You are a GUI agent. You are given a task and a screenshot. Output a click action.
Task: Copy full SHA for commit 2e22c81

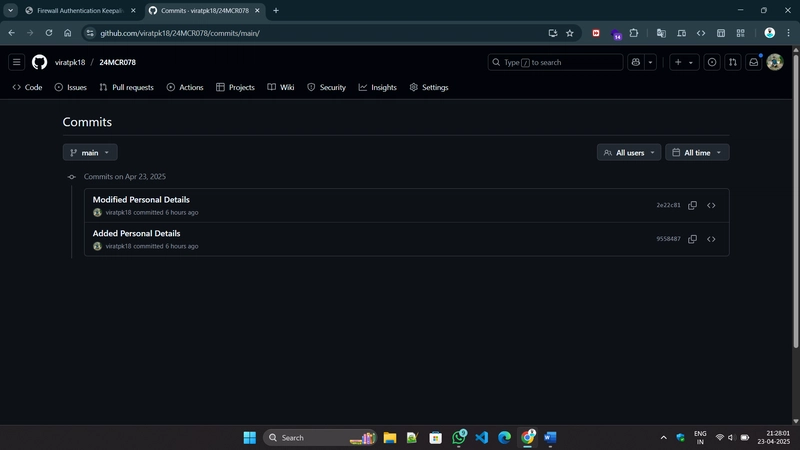692,205
